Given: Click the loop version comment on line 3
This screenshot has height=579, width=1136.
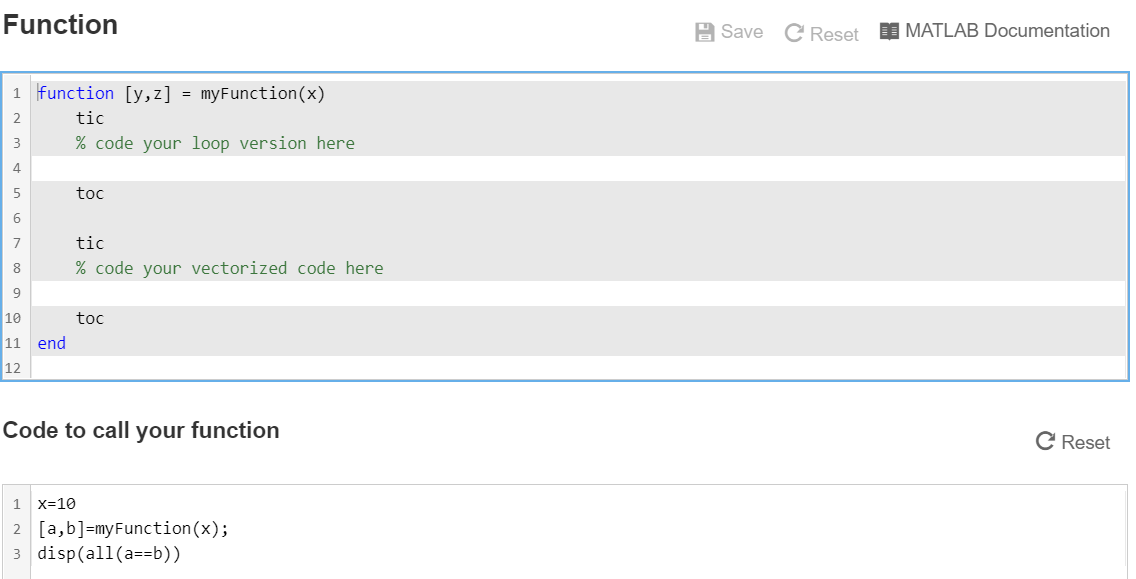Looking at the screenshot, I should [215, 143].
